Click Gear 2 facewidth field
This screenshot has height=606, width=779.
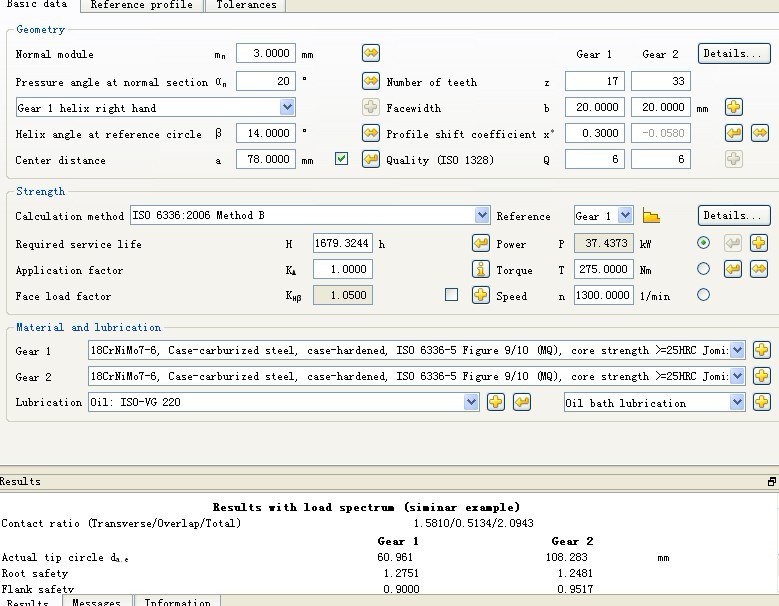pyautogui.click(x=661, y=107)
